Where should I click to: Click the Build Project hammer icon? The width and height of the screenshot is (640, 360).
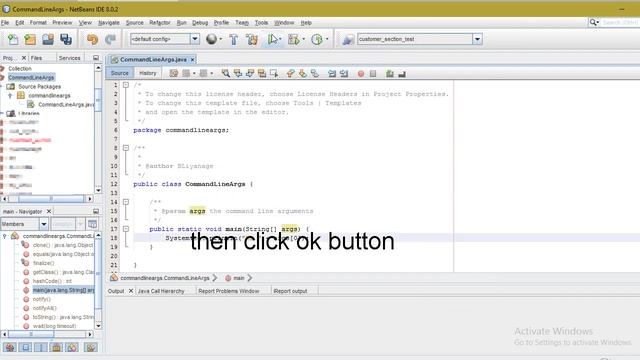pos(234,39)
